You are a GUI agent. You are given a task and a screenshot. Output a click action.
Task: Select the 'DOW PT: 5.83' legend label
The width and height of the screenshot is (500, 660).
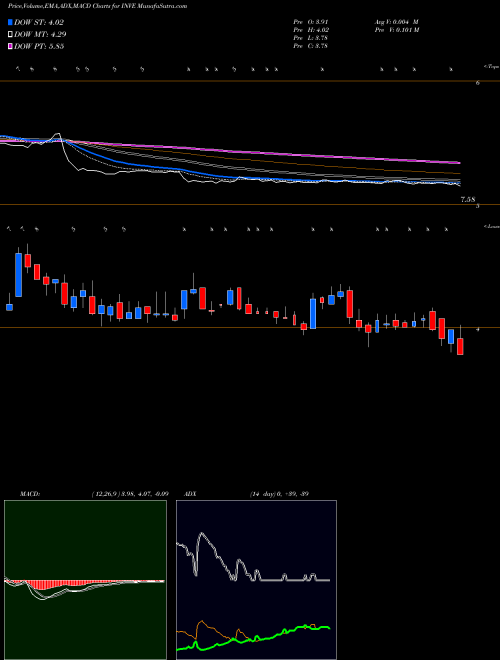tap(39, 46)
